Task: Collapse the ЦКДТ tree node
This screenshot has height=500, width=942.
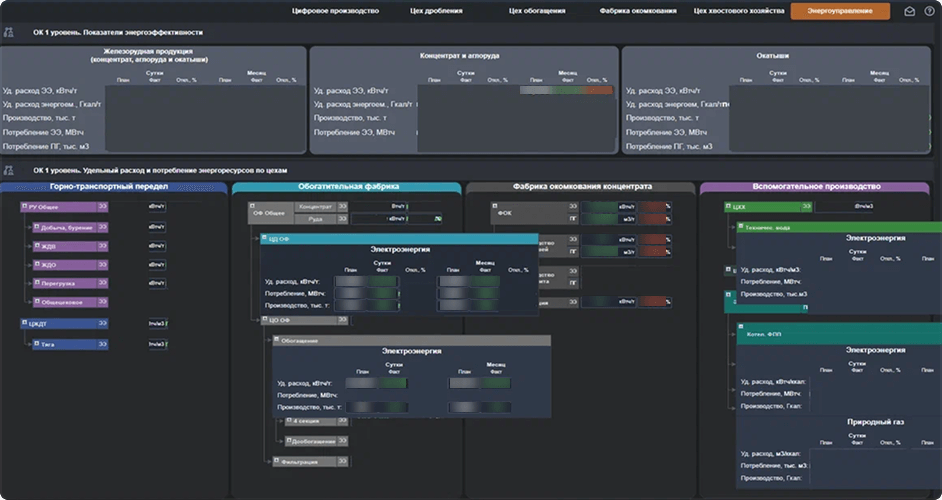Action: point(25,323)
